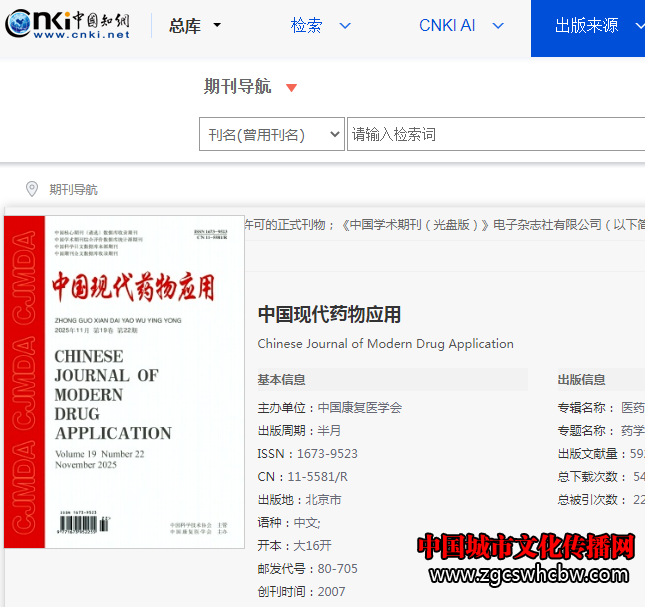The width and height of the screenshot is (645, 607).
Task: Open the 检索 menu item
Action: 307,26
